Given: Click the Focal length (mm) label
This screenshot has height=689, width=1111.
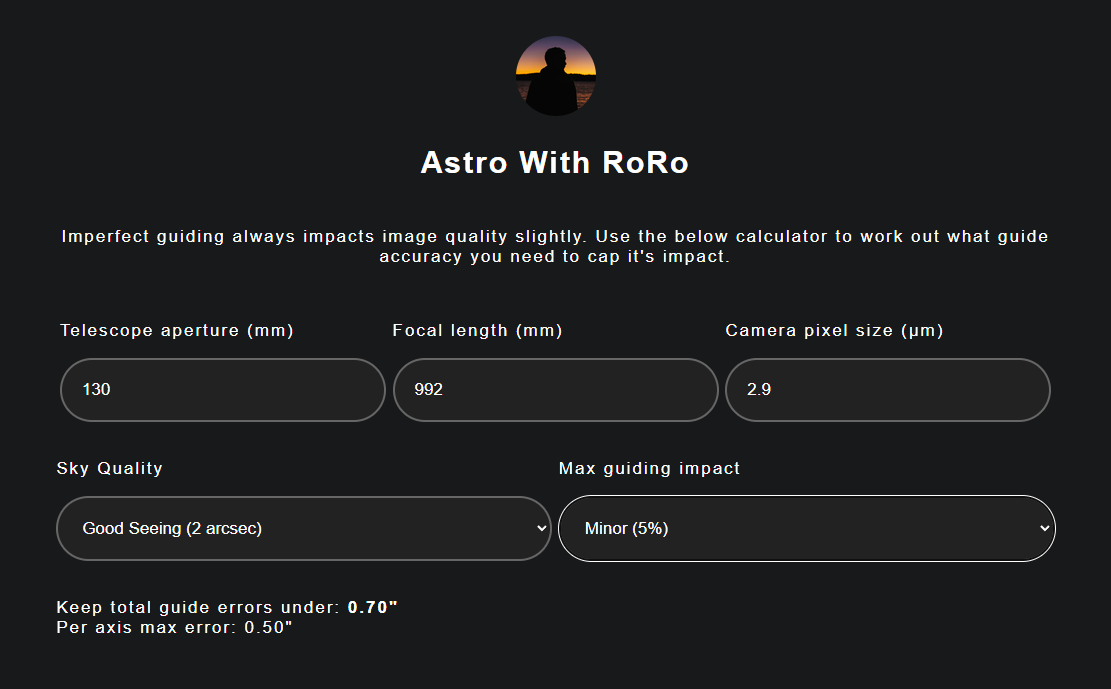Looking at the screenshot, I should [478, 330].
